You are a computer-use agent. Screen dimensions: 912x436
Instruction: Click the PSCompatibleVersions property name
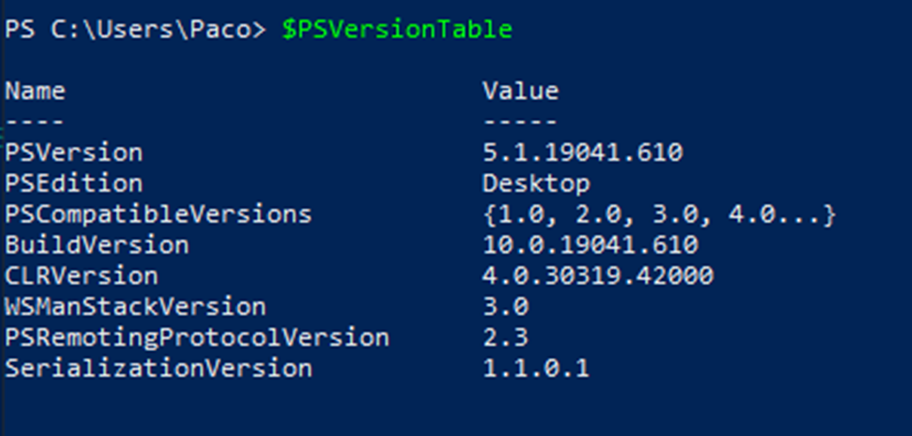[x=158, y=215]
